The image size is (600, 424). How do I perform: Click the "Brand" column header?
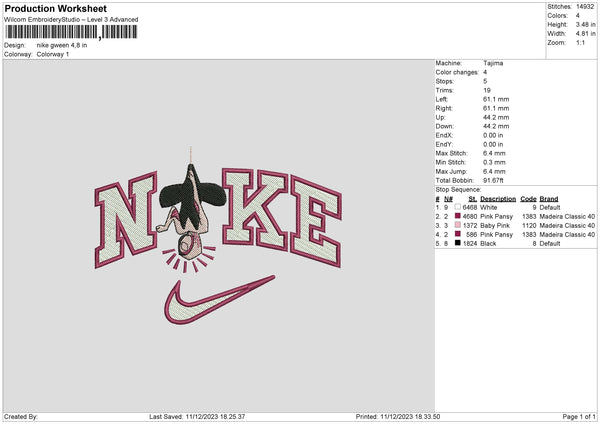549,199
